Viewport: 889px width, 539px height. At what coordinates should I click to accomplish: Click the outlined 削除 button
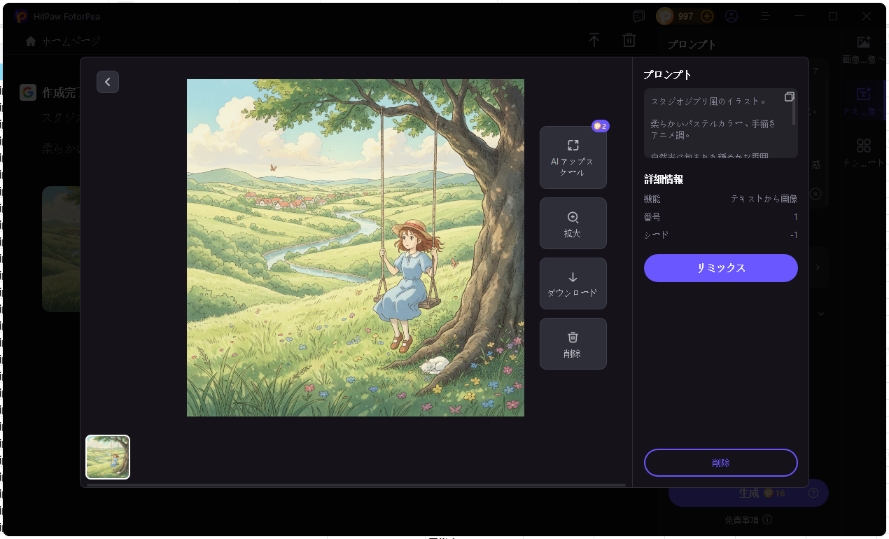click(x=721, y=462)
